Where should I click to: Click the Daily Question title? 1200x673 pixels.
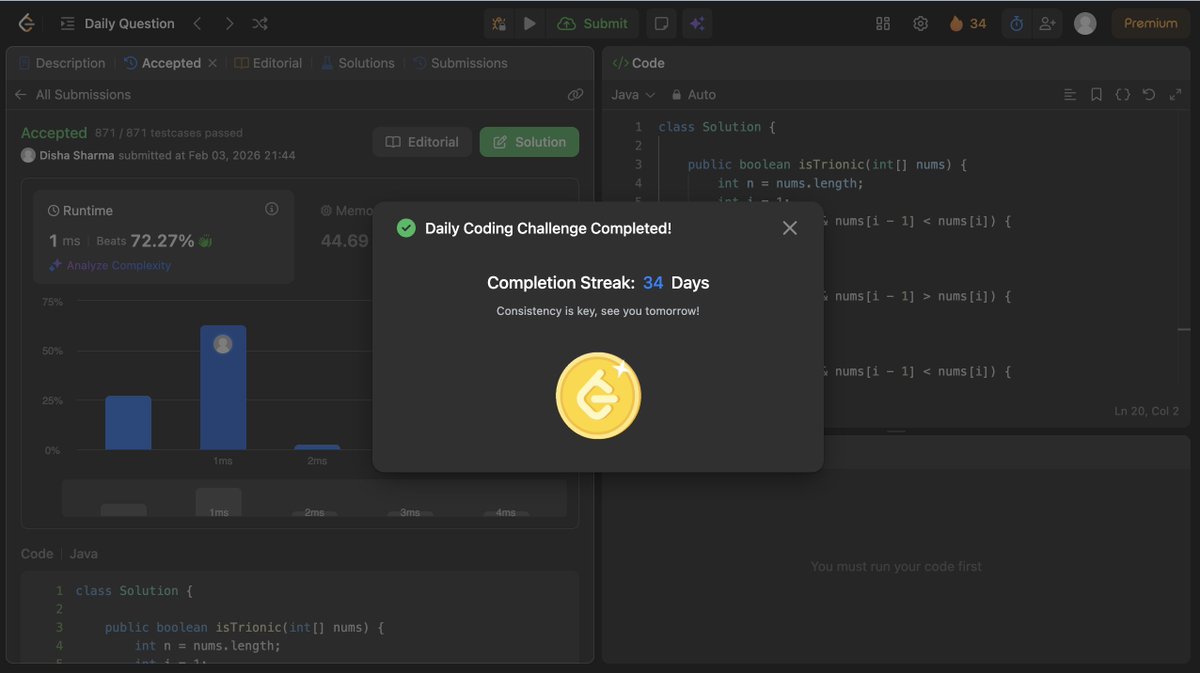click(130, 23)
